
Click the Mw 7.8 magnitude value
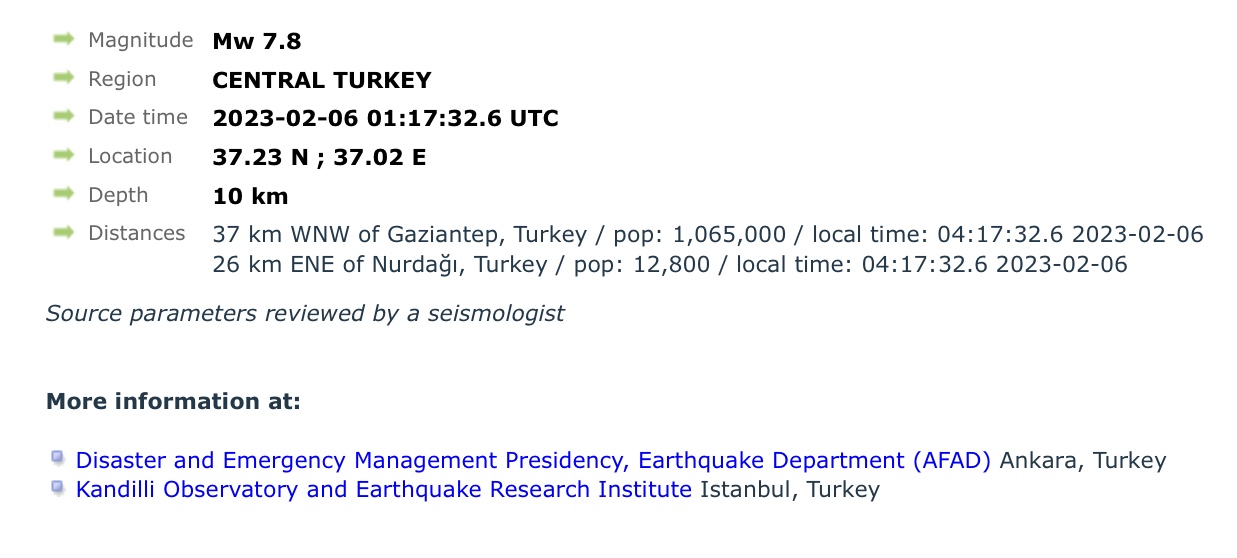click(x=257, y=42)
